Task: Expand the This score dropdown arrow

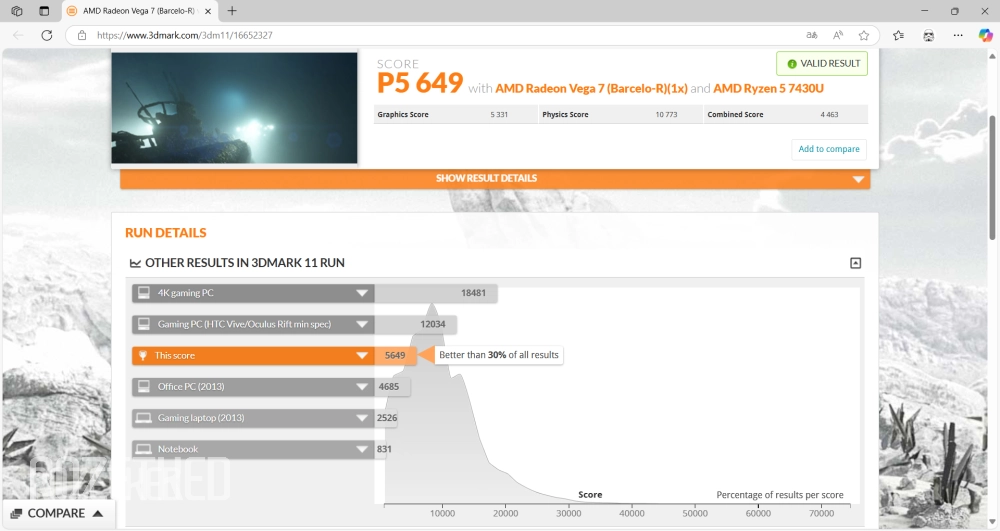Action: click(362, 356)
